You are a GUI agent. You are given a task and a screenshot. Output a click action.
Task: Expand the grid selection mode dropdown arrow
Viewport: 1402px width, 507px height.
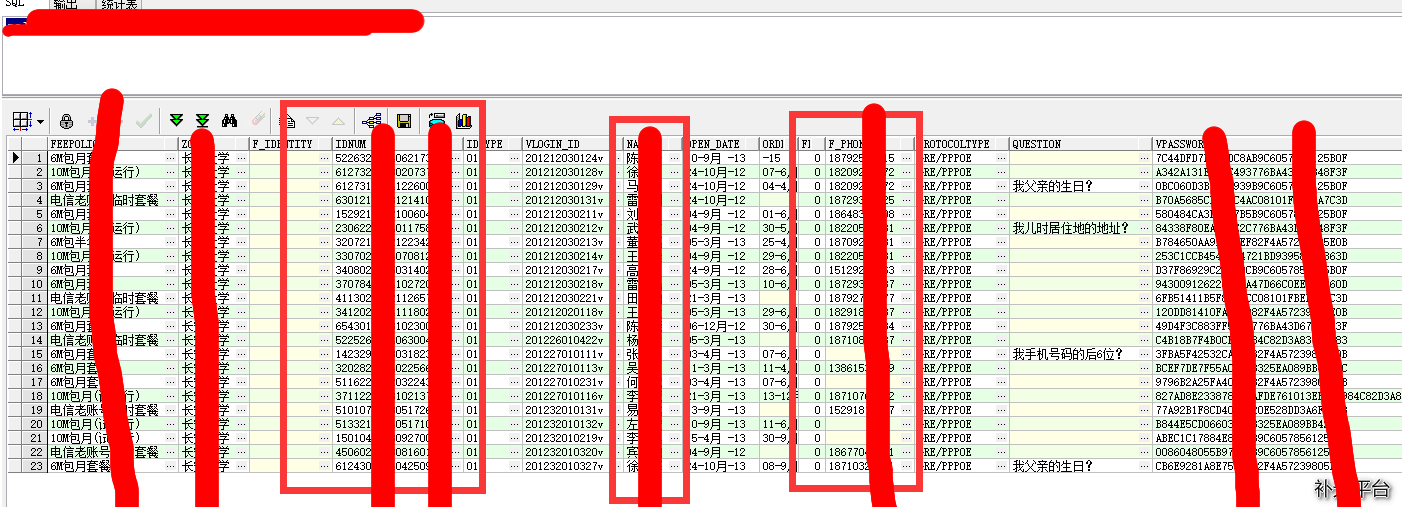[x=40, y=122]
